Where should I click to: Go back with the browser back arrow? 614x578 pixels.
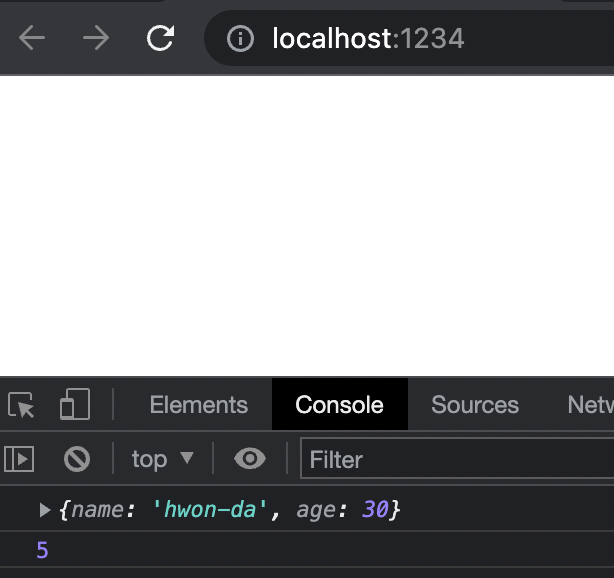(32, 38)
